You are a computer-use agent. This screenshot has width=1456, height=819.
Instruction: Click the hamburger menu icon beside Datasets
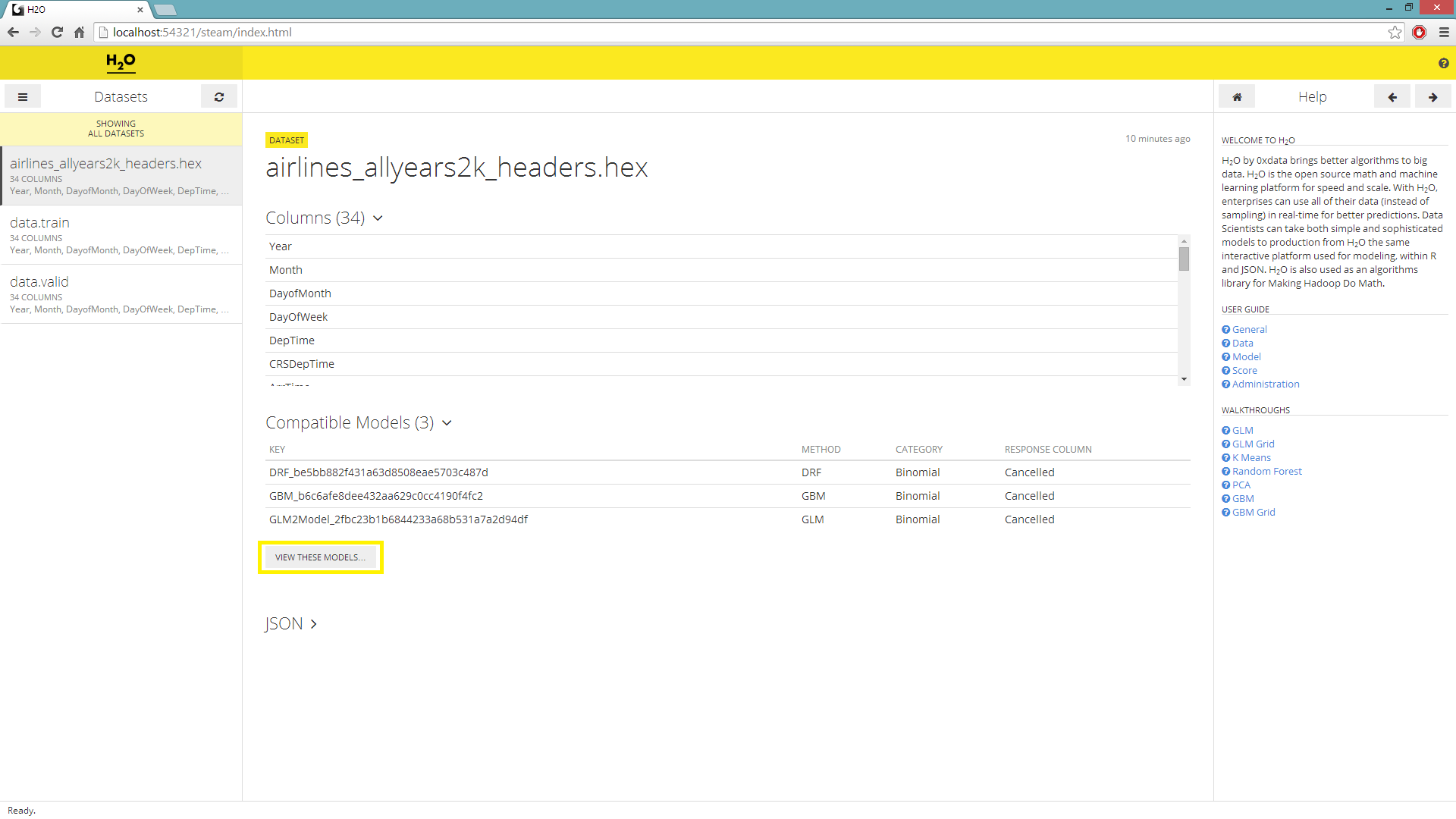coord(23,97)
